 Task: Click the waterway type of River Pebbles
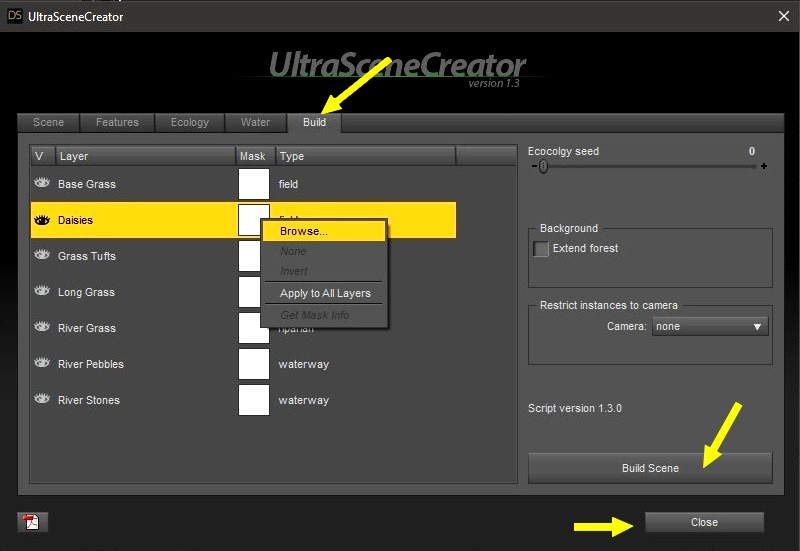[x=304, y=364]
